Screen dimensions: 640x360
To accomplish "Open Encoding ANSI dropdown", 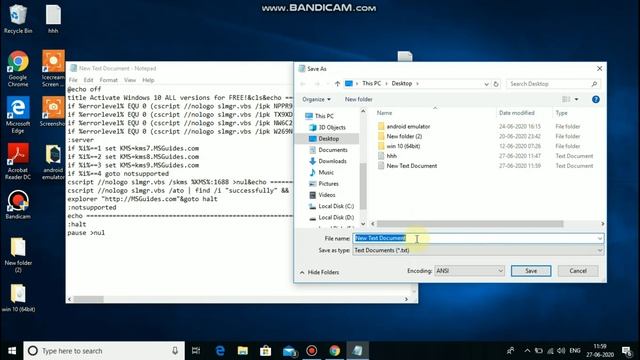I will pyautogui.click(x=469, y=271).
